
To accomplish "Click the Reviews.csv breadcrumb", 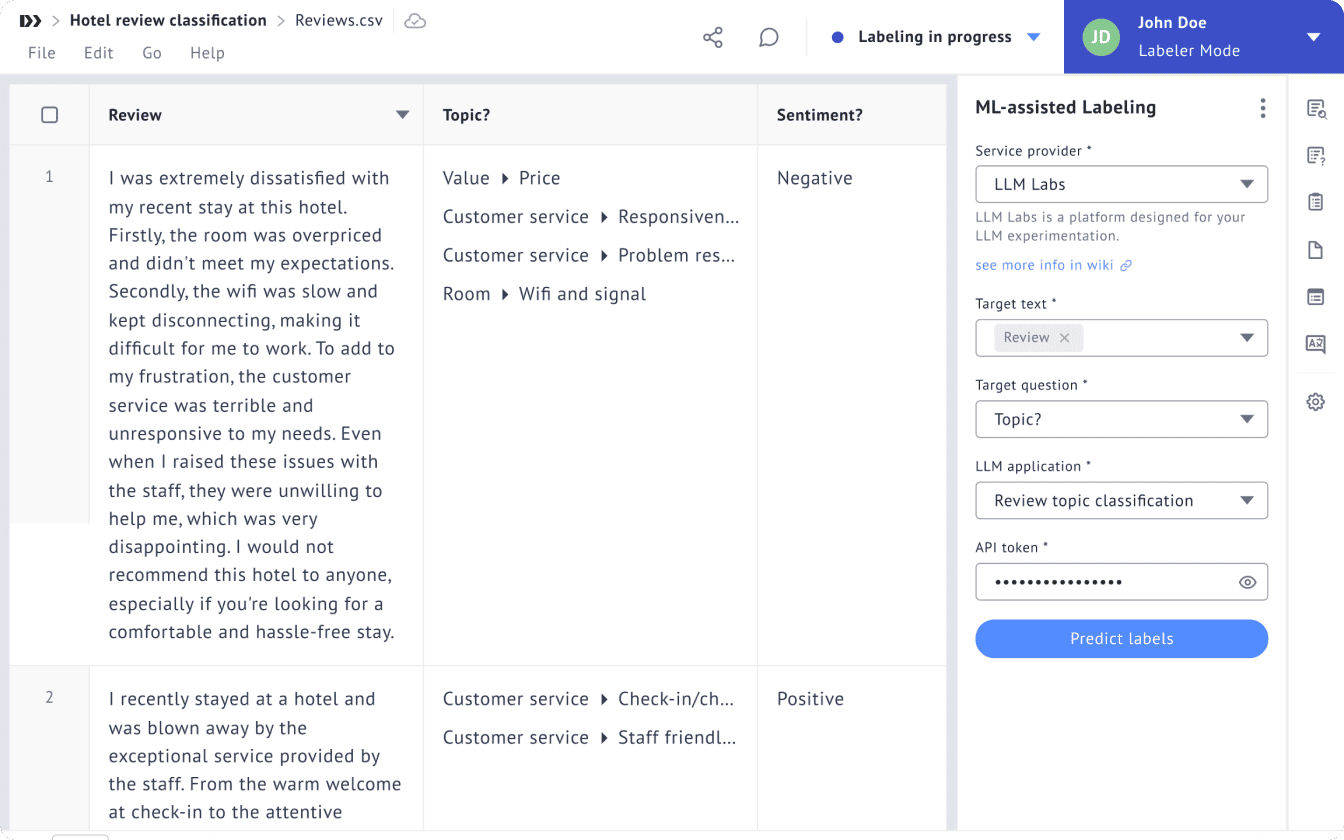I will (339, 21).
